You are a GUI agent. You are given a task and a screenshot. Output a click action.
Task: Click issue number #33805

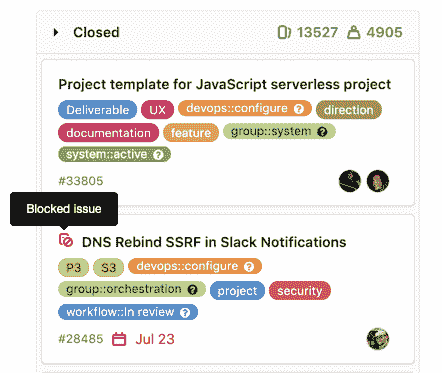click(81, 181)
